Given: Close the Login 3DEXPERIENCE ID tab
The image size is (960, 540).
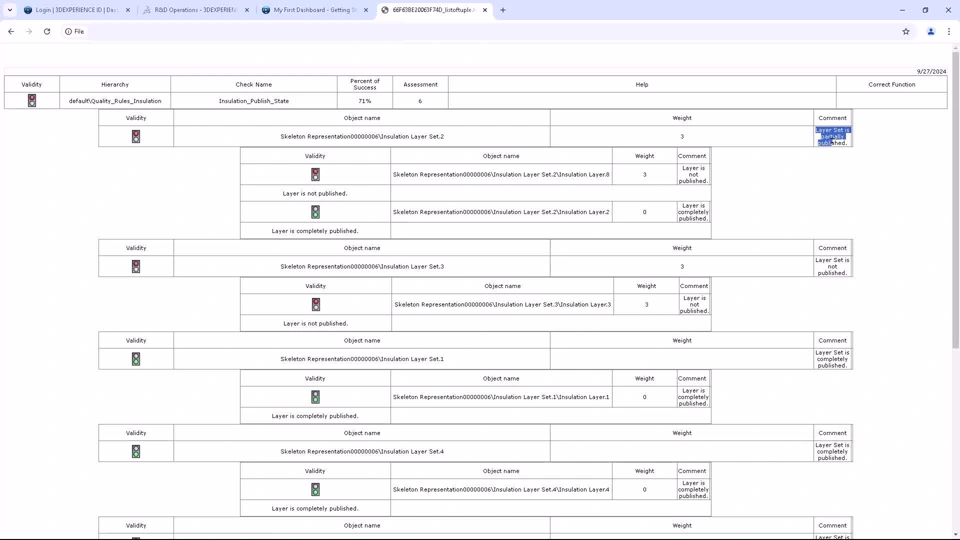Looking at the screenshot, I should 128,10.
